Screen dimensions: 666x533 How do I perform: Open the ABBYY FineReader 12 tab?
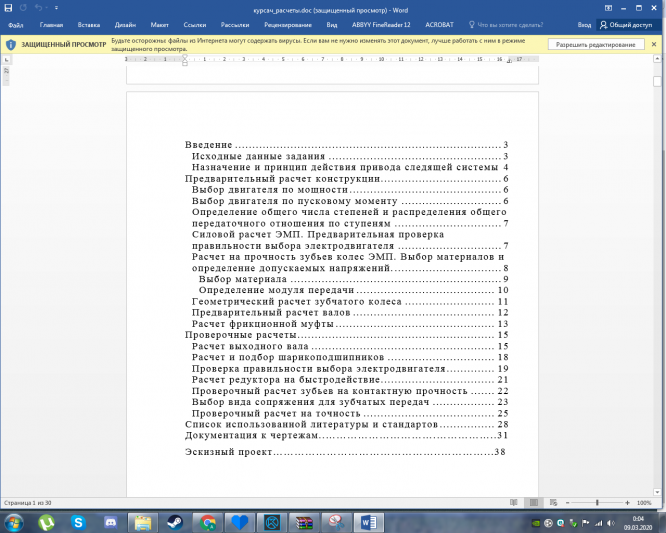pos(381,25)
